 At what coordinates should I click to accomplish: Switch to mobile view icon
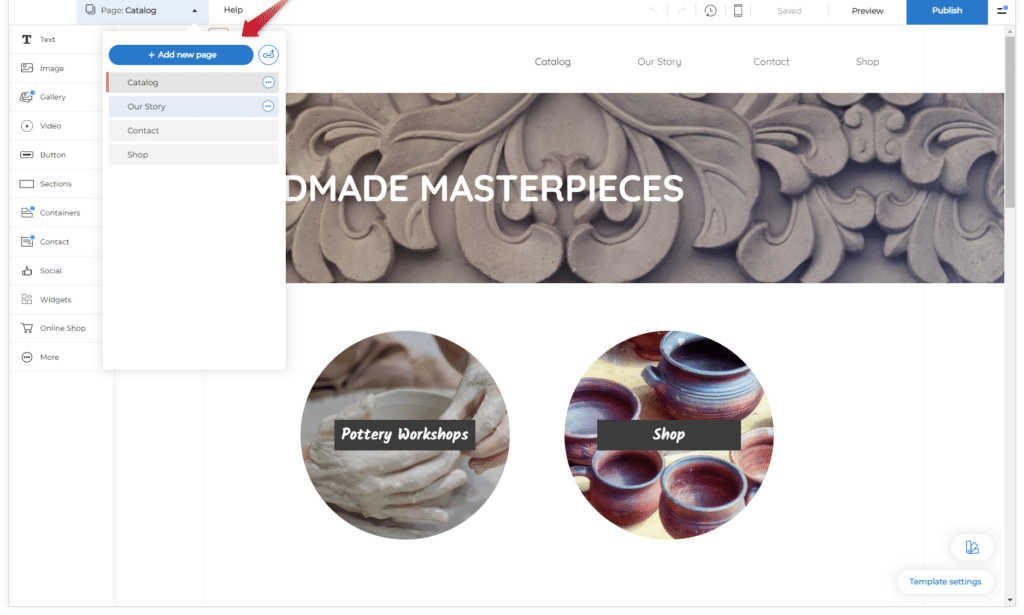tap(738, 10)
